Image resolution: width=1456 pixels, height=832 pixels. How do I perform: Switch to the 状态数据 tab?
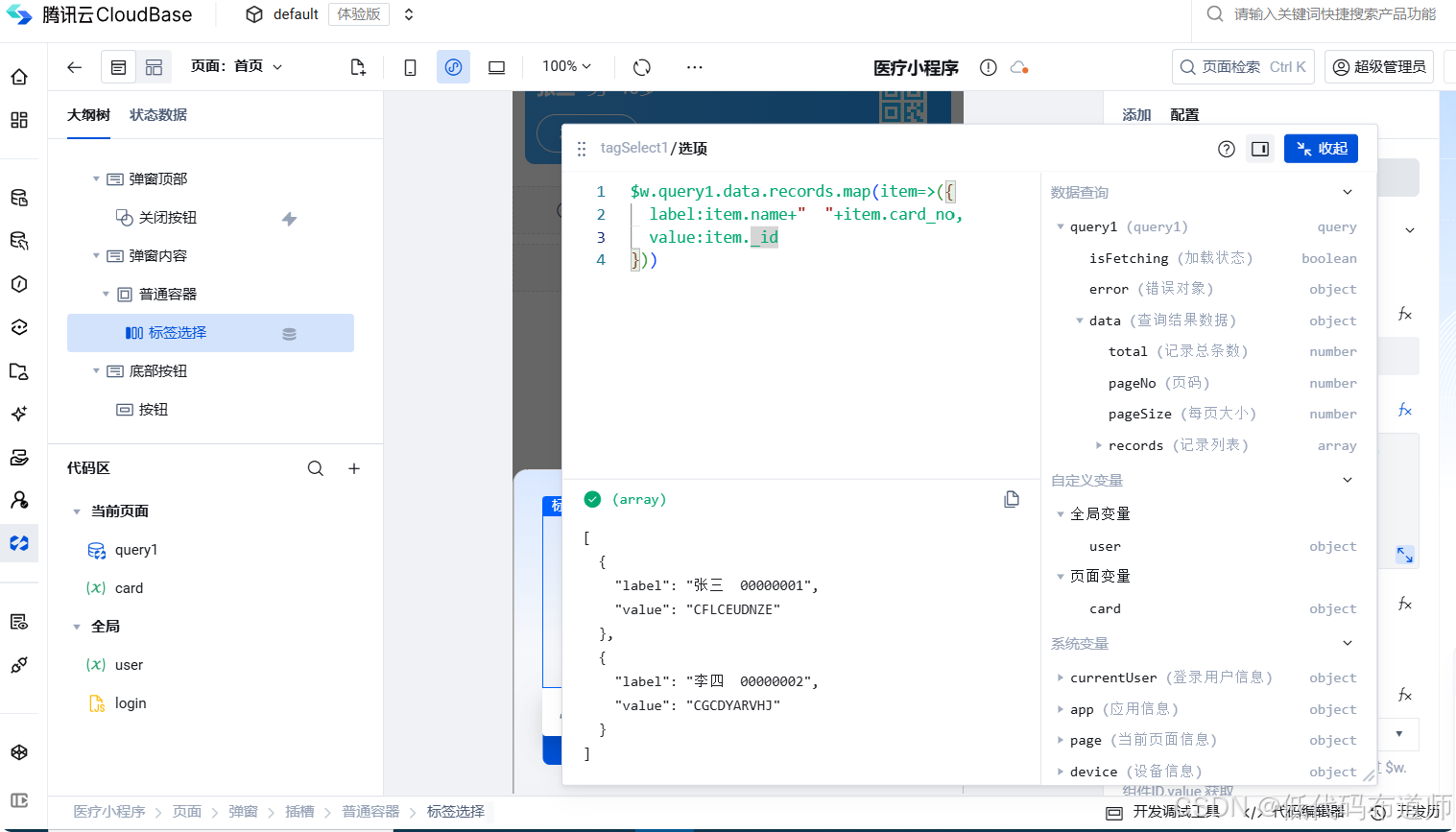coord(158,115)
